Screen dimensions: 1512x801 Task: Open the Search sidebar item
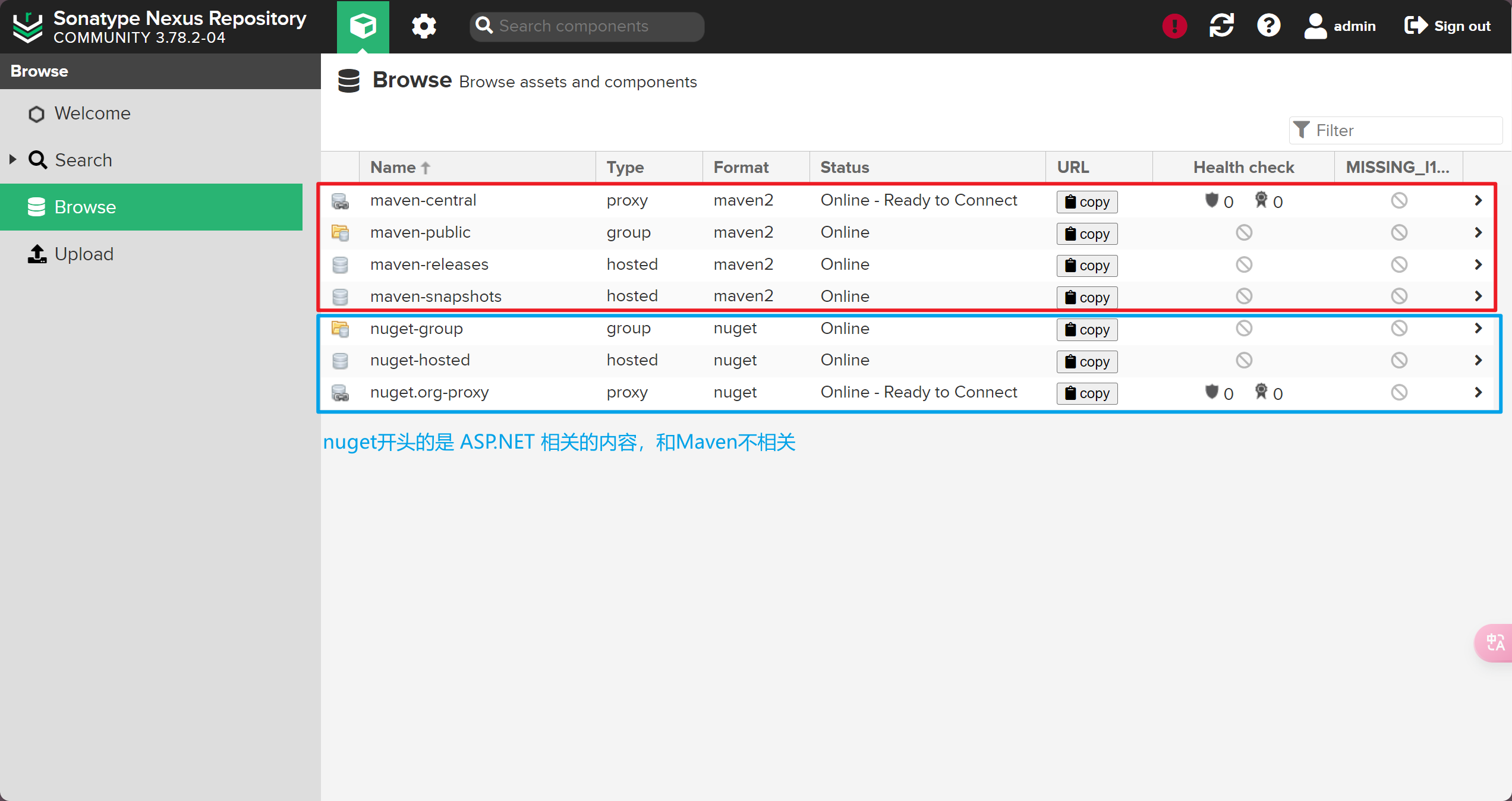point(83,160)
